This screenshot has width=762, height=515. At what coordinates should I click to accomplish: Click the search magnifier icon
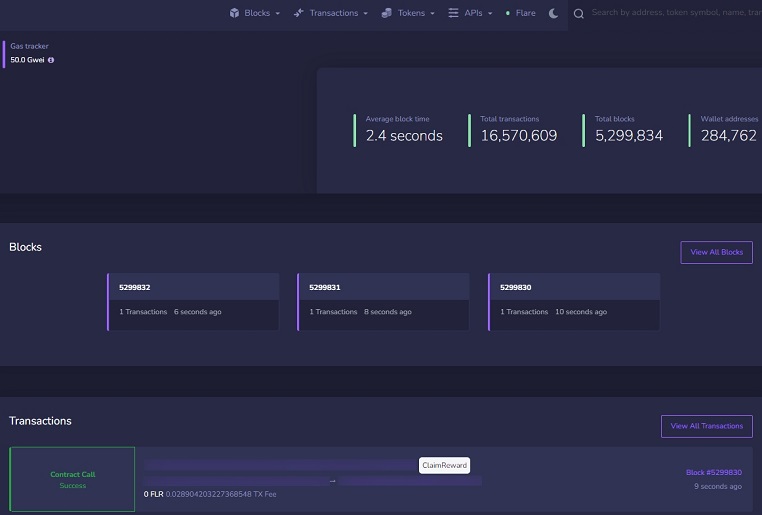578,14
